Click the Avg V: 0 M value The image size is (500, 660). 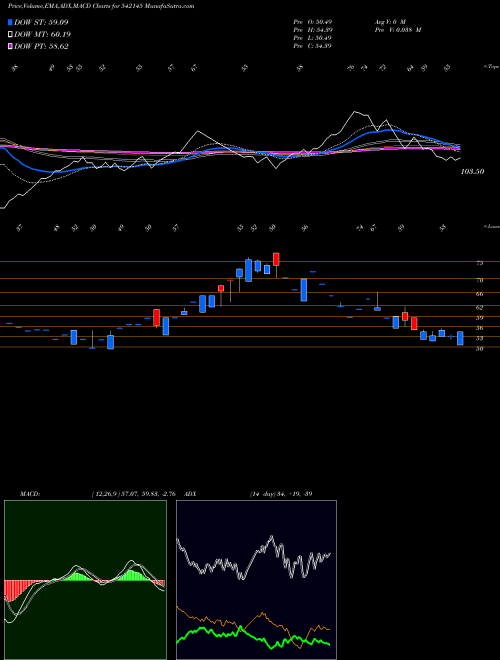(x=389, y=22)
